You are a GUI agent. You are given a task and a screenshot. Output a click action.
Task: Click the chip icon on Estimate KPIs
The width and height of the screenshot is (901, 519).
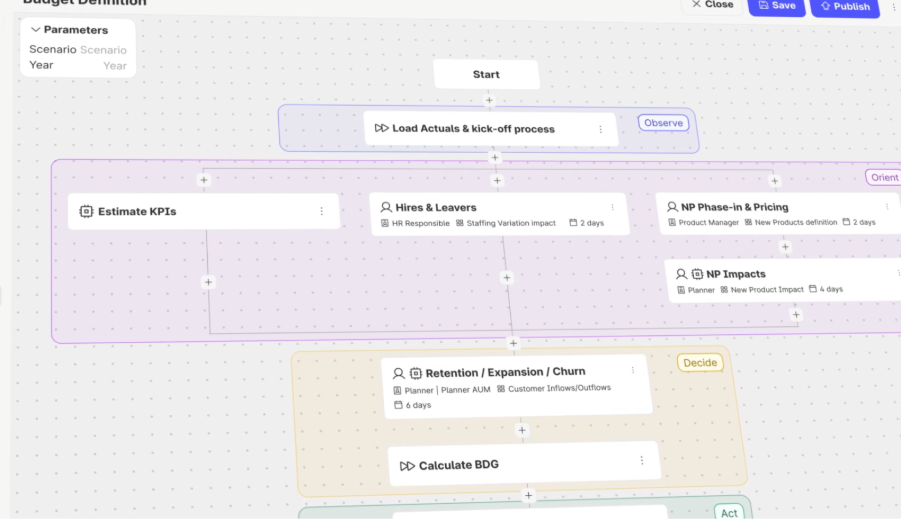86,212
